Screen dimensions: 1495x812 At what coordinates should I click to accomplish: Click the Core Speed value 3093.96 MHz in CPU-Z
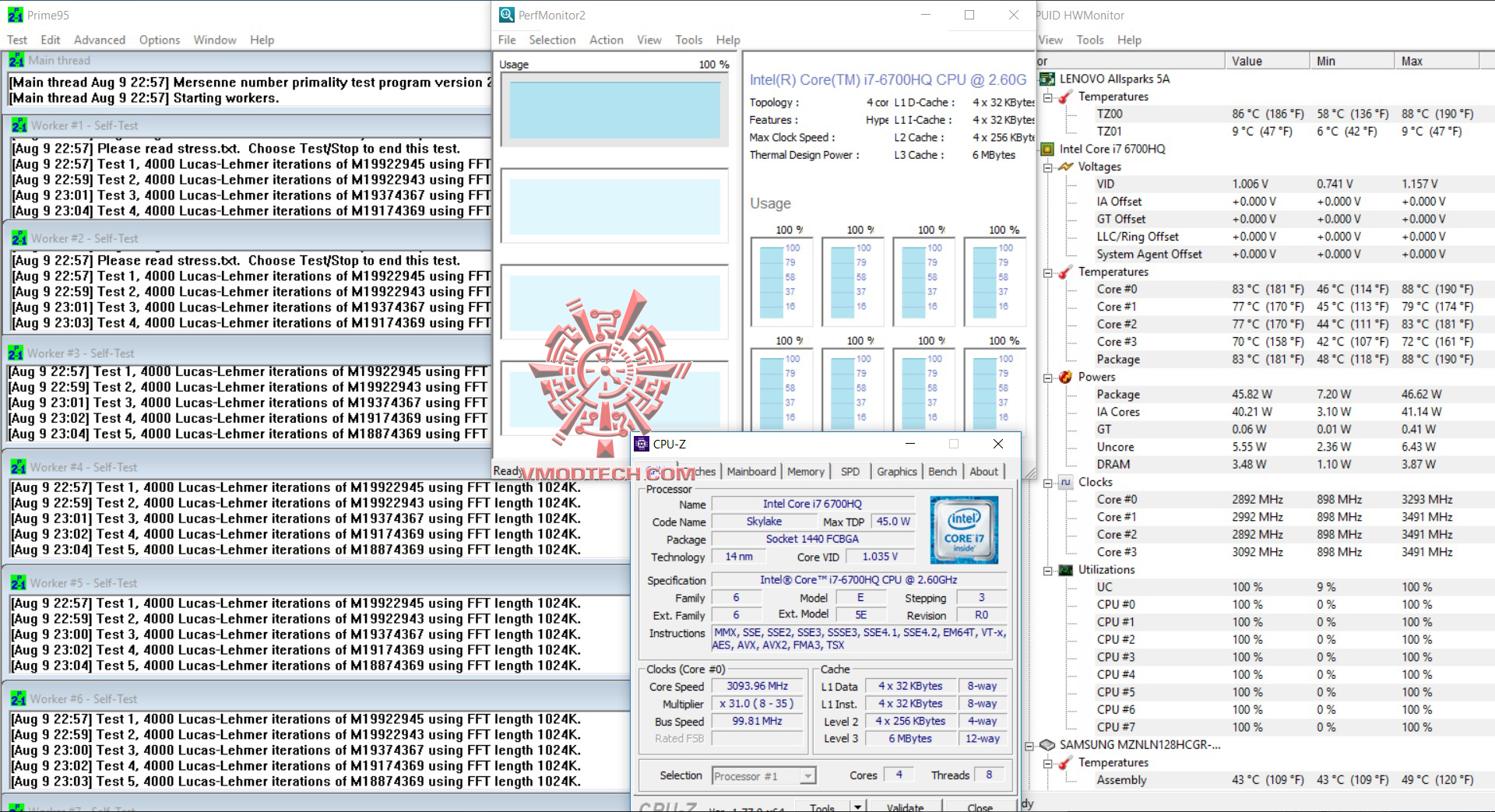point(758,686)
